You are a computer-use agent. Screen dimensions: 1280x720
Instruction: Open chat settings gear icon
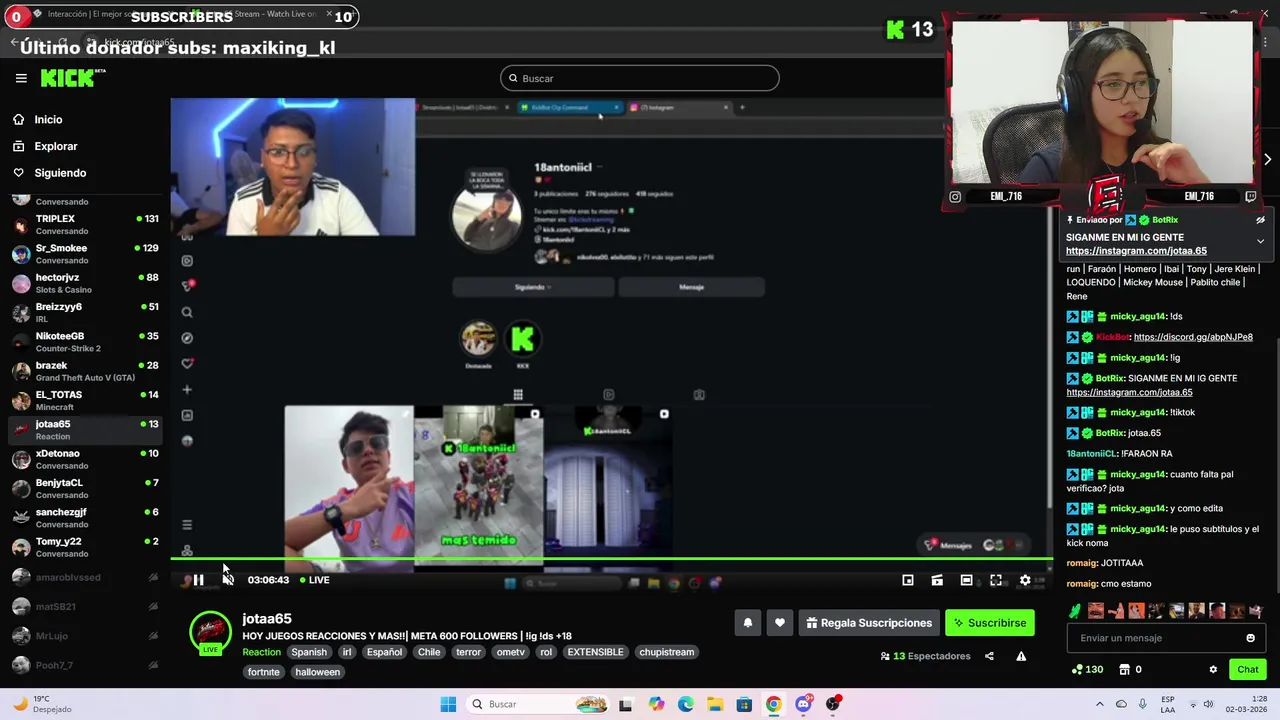[1213, 670]
